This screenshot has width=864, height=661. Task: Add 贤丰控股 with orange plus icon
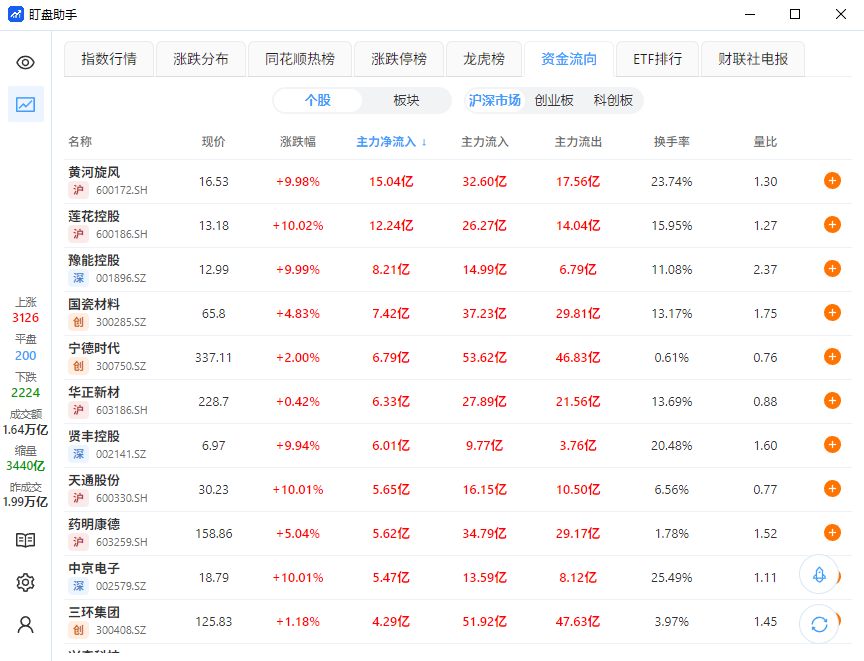click(832, 445)
